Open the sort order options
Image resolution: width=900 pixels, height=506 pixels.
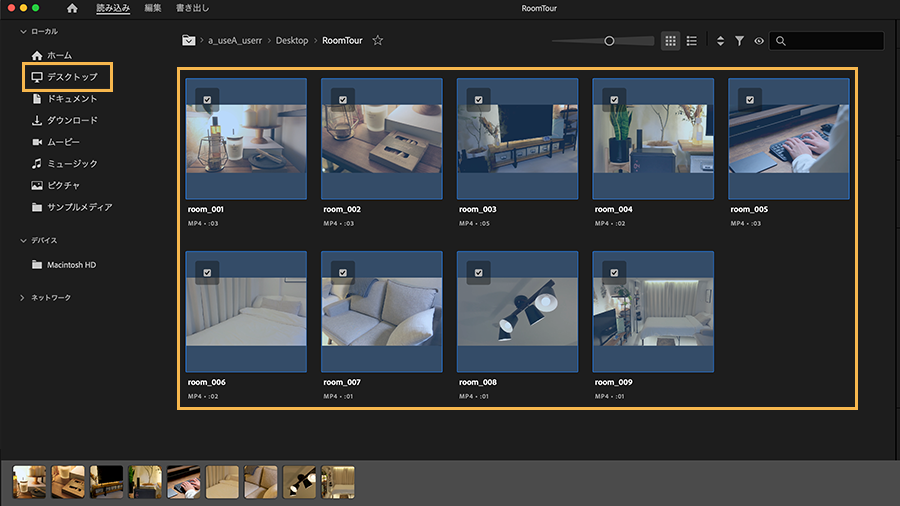[720, 41]
